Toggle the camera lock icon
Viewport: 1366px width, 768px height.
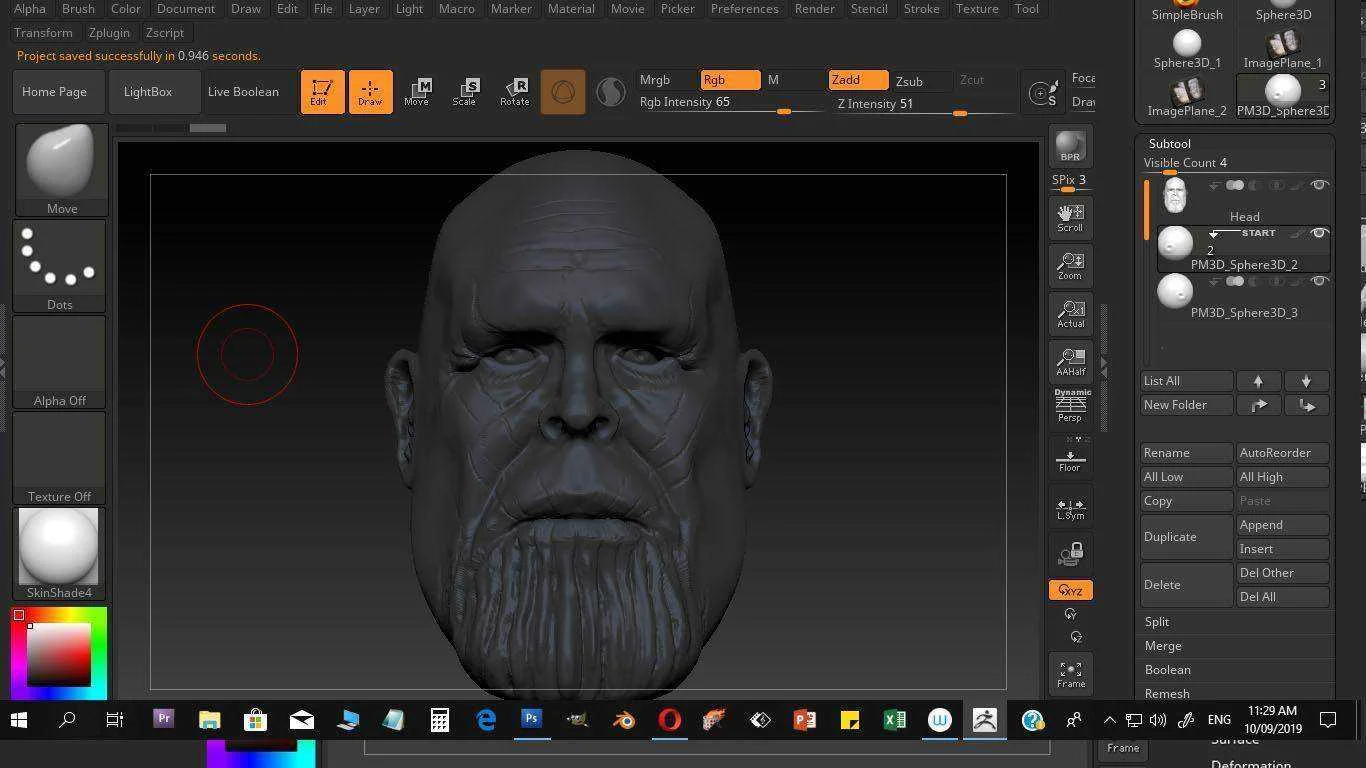[x=1070, y=553]
